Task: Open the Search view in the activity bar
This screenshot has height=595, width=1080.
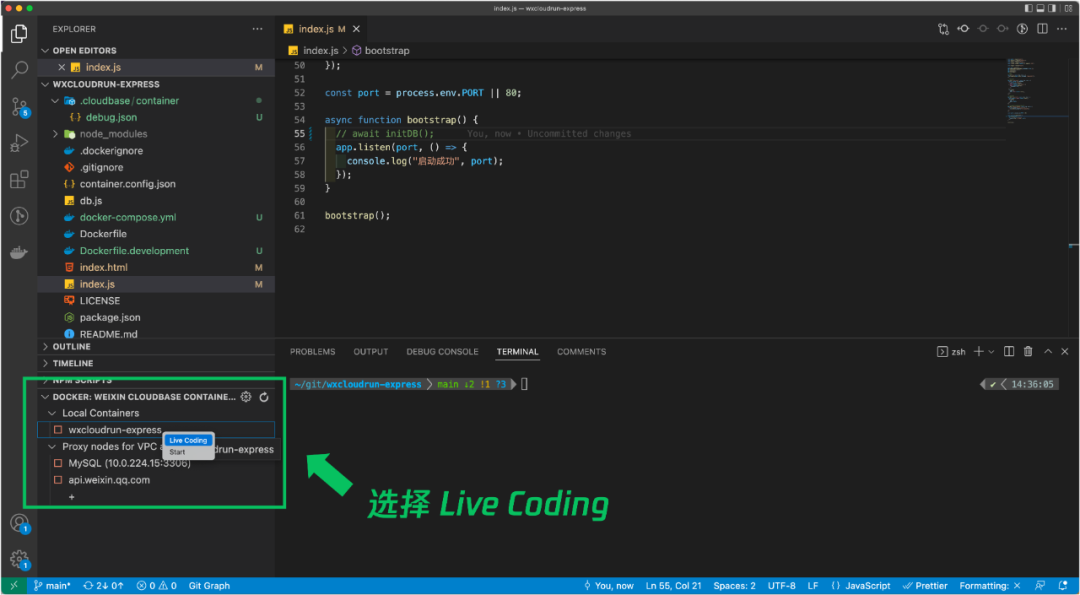Action: point(19,70)
